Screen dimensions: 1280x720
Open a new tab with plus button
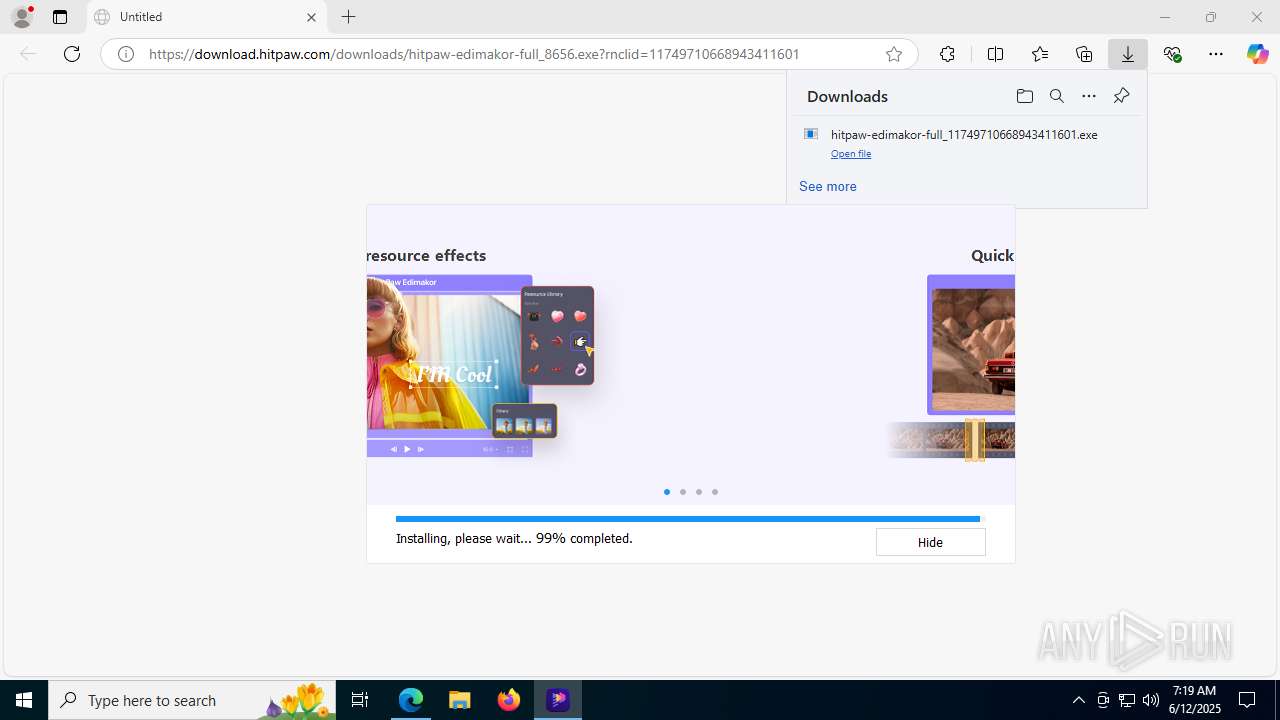(x=348, y=17)
